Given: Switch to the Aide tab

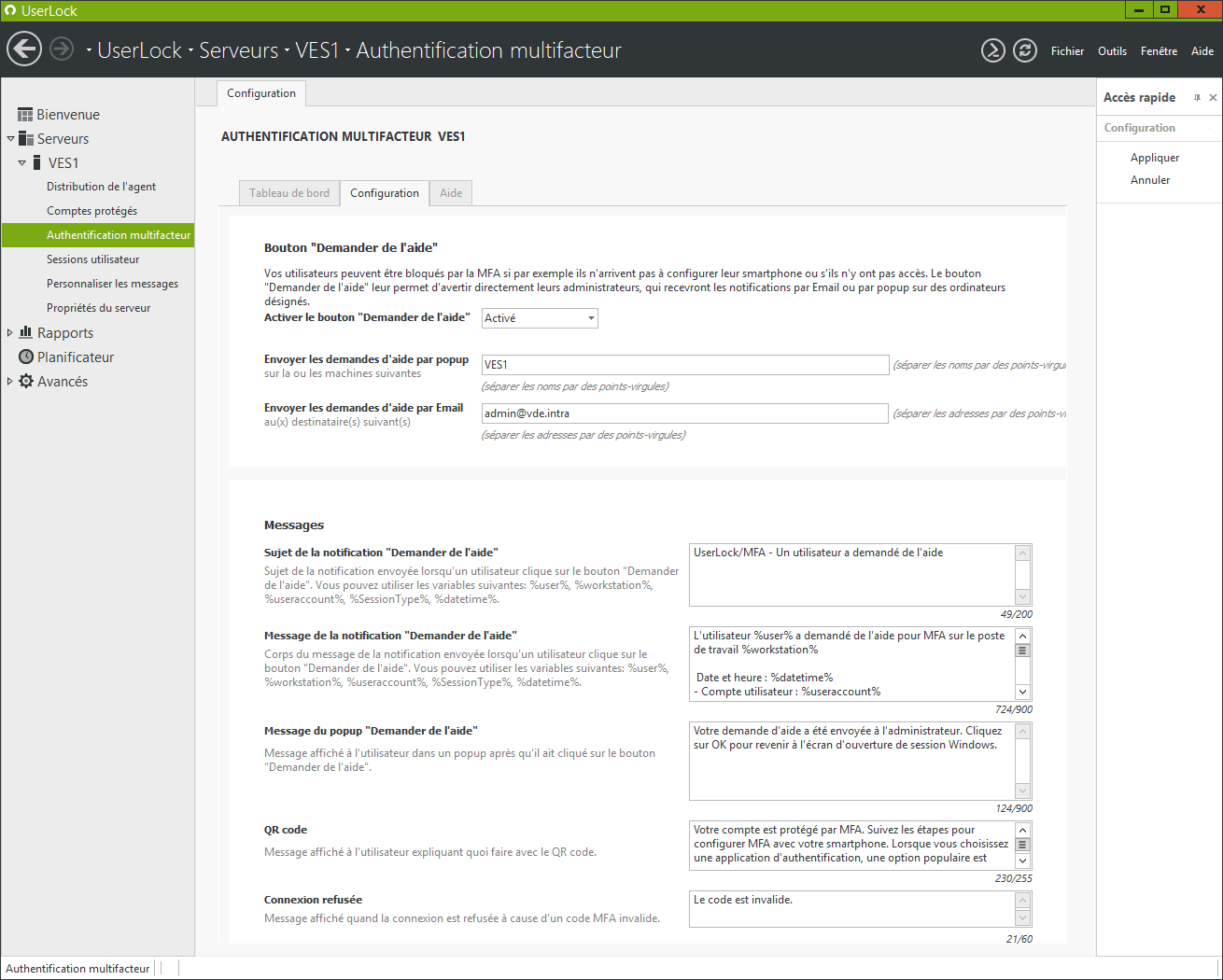Looking at the screenshot, I should [x=451, y=193].
